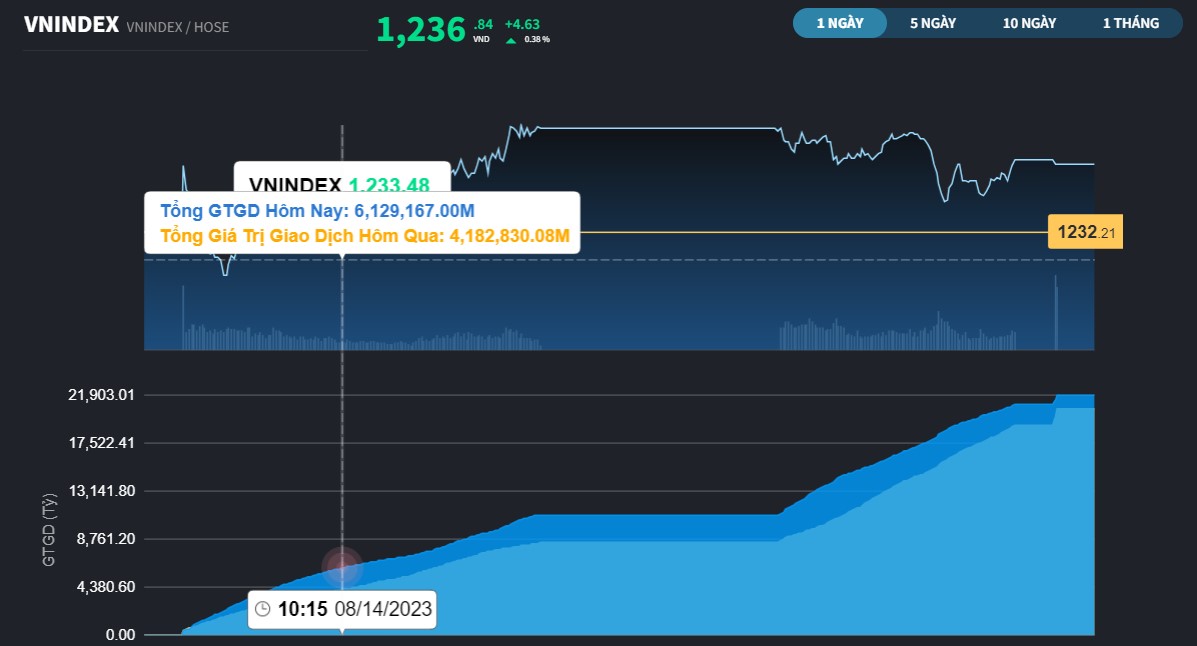Viewport: 1197px width, 646px height.
Task: Click the VNINDEX 1,233.48 tooltip header
Action: (341, 184)
